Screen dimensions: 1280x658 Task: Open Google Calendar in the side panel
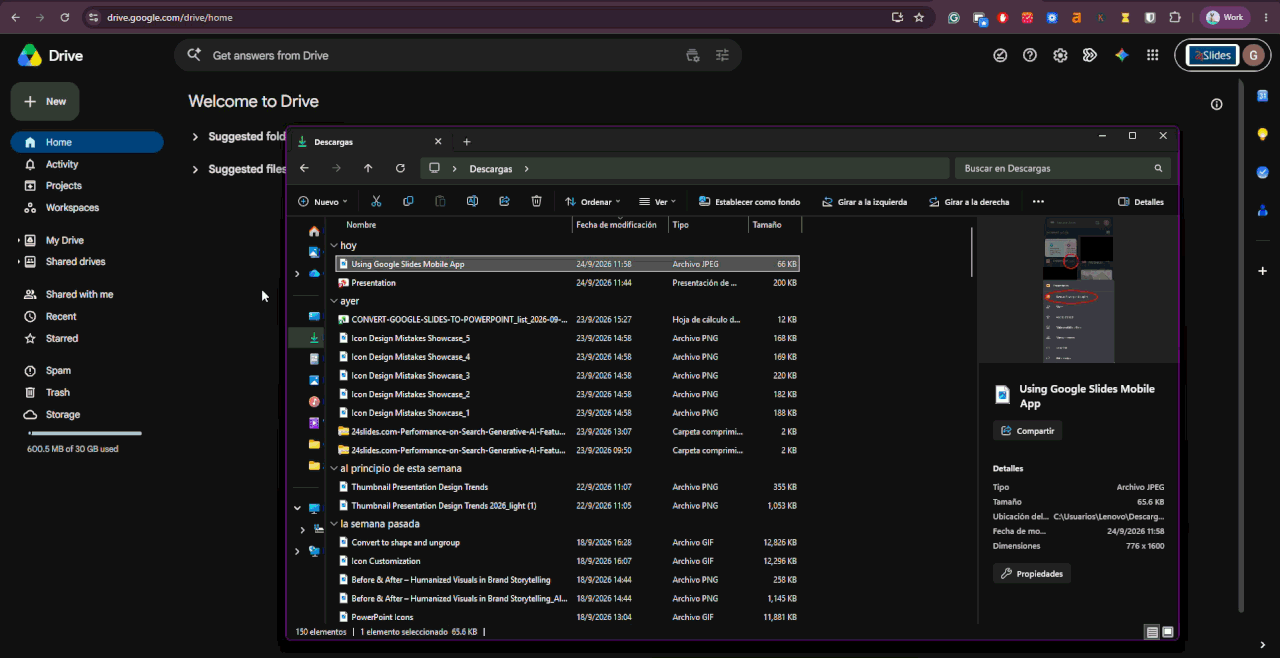click(x=1262, y=95)
